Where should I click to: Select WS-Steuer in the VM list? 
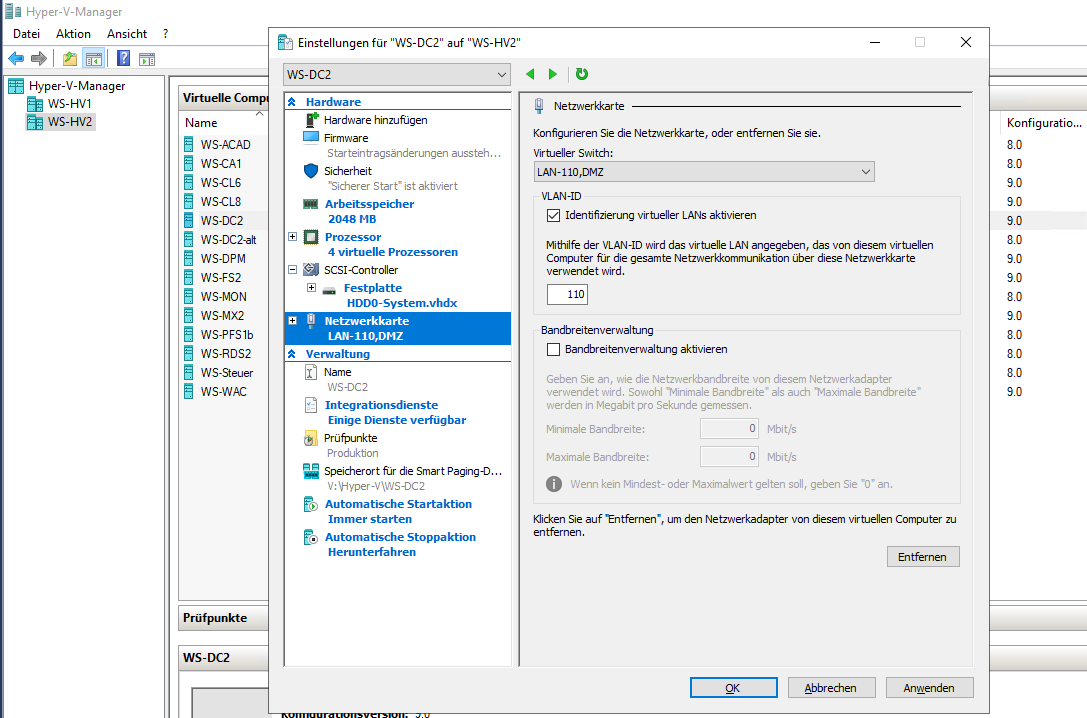tap(227, 373)
